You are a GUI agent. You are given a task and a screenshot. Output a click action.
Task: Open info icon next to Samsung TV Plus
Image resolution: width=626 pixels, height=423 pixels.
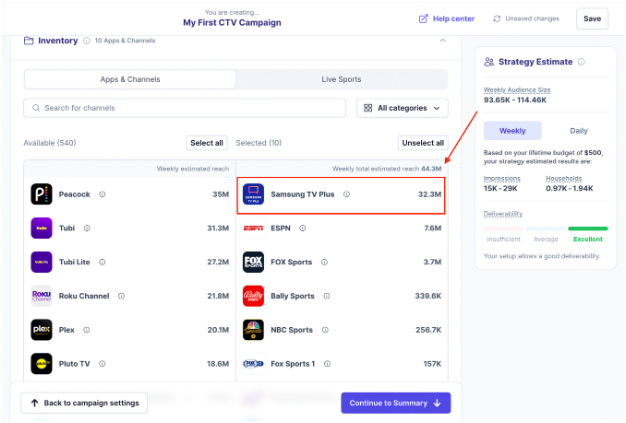[x=347, y=194]
